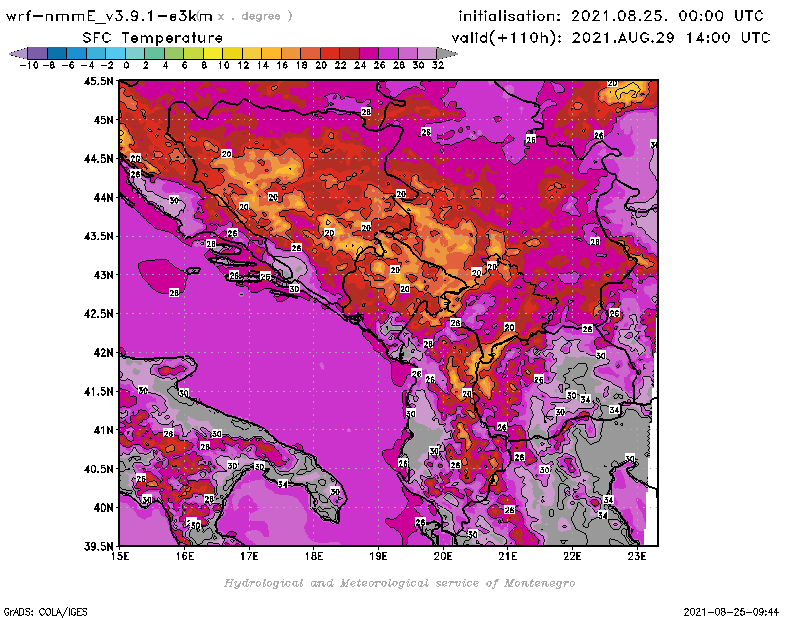800x618 pixels.
Task: Click the 42N latitude label
Action: pyautogui.click(x=103, y=353)
